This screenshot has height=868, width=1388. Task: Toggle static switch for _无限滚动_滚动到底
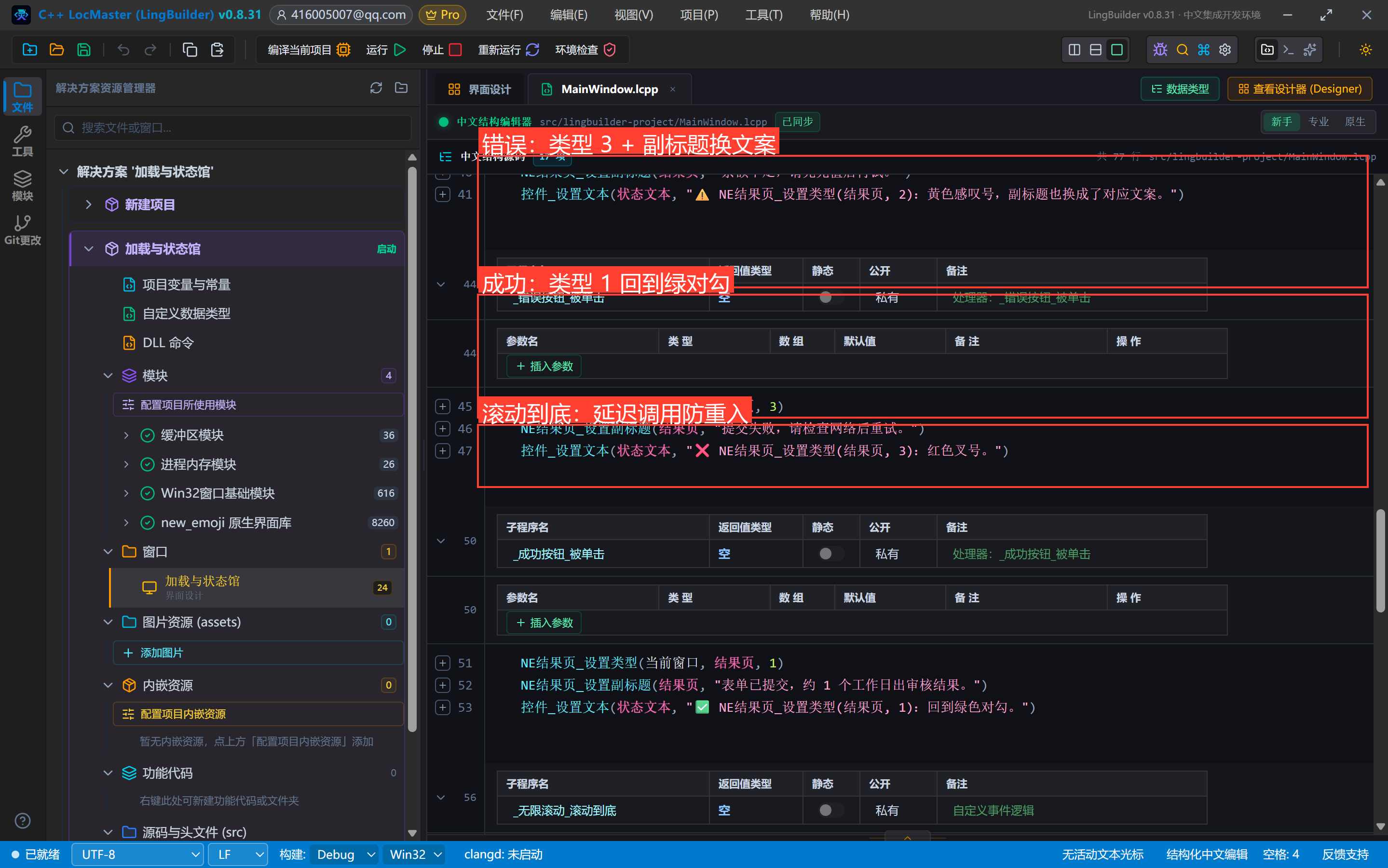(x=830, y=810)
